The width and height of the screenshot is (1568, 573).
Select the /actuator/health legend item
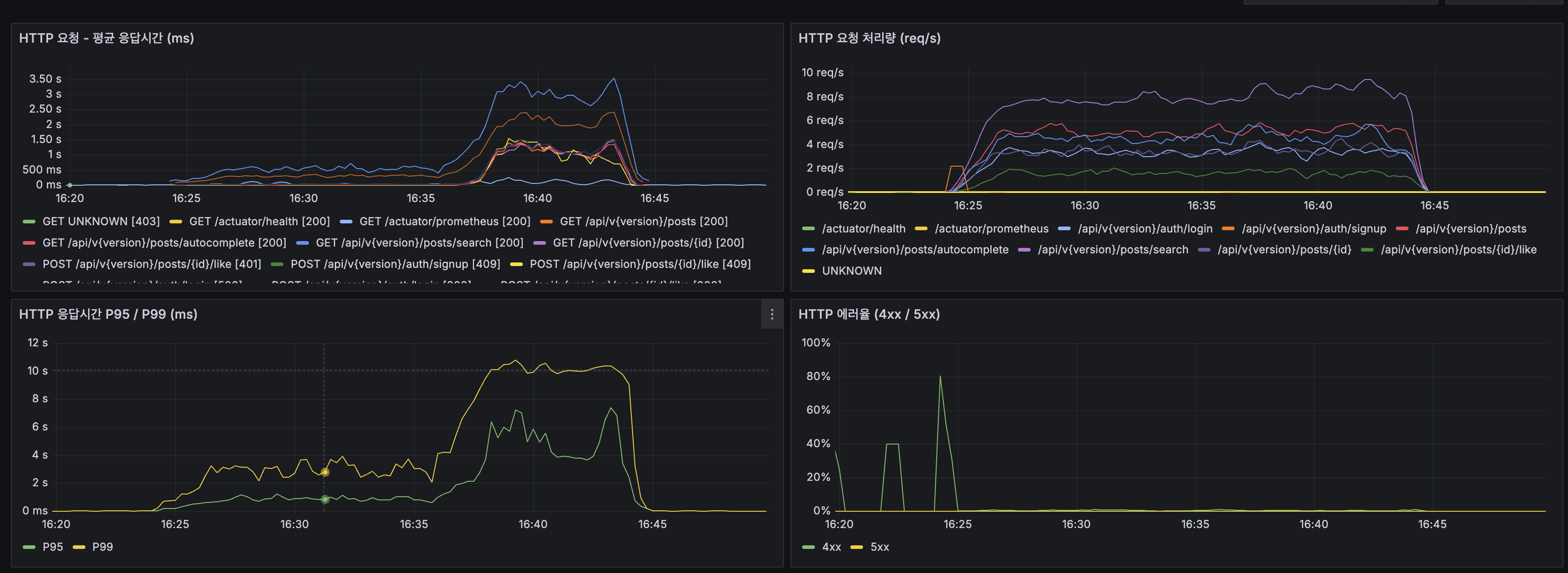tap(864, 229)
